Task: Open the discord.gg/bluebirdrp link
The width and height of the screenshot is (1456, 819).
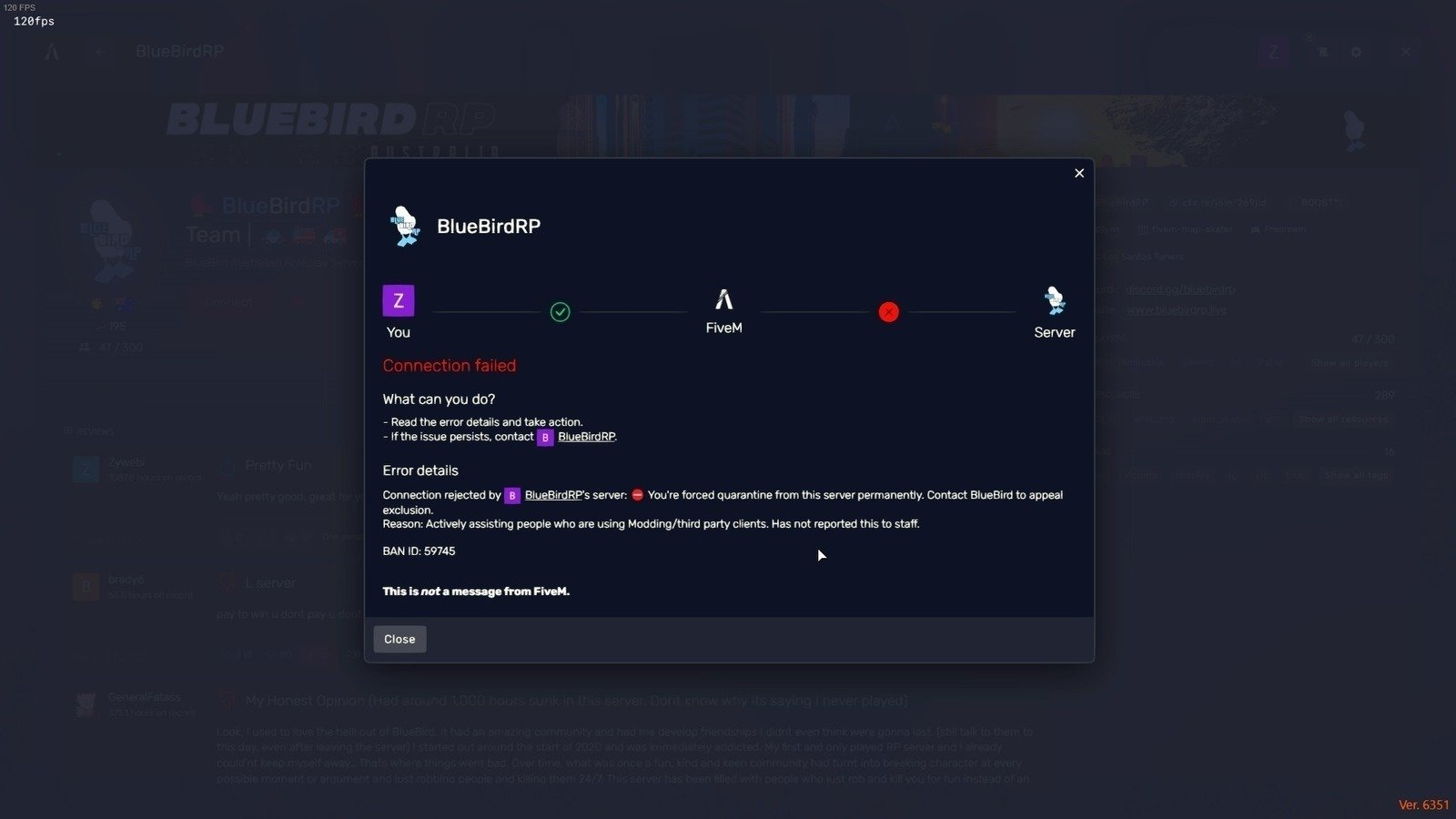Action: [1180, 289]
